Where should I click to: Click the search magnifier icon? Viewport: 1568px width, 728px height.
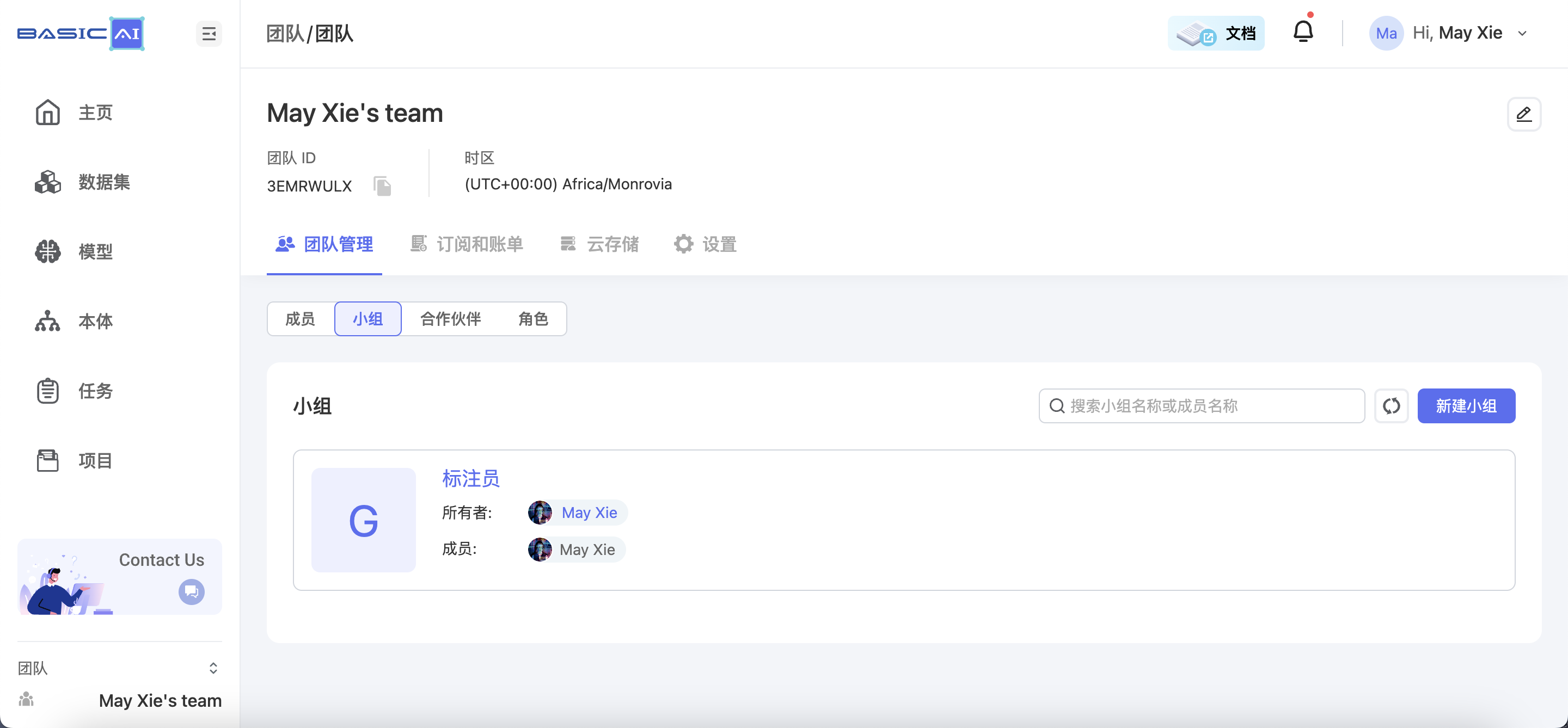(x=1057, y=406)
